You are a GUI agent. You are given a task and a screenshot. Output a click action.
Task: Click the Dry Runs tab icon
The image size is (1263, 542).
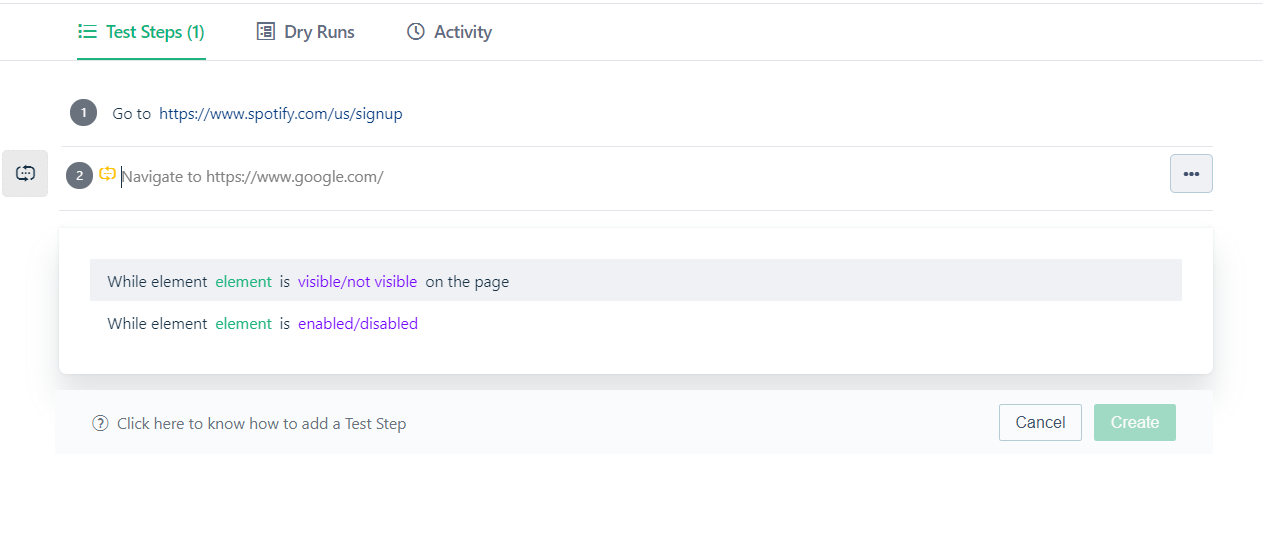[265, 32]
